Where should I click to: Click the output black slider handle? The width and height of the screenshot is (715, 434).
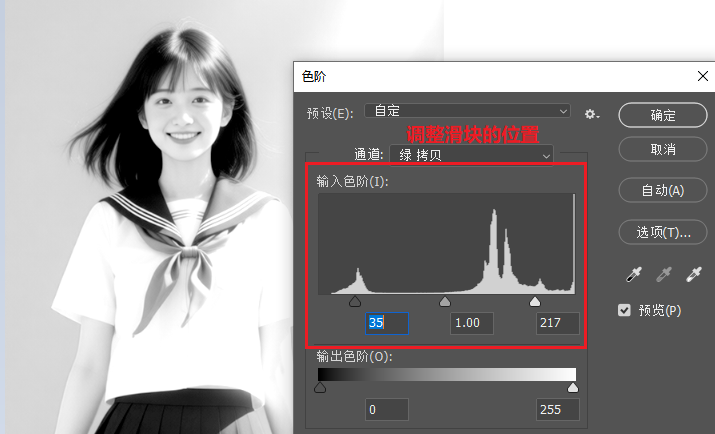tap(320, 388)
